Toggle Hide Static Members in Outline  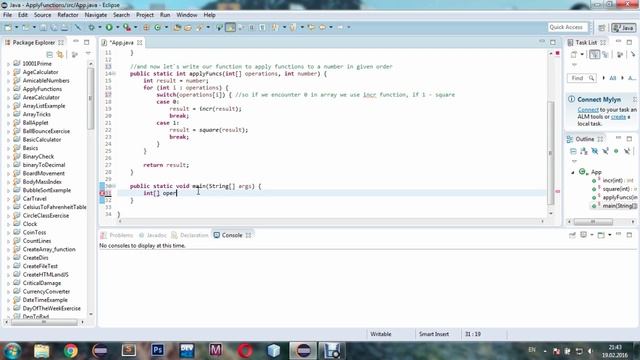click(605, 151)
